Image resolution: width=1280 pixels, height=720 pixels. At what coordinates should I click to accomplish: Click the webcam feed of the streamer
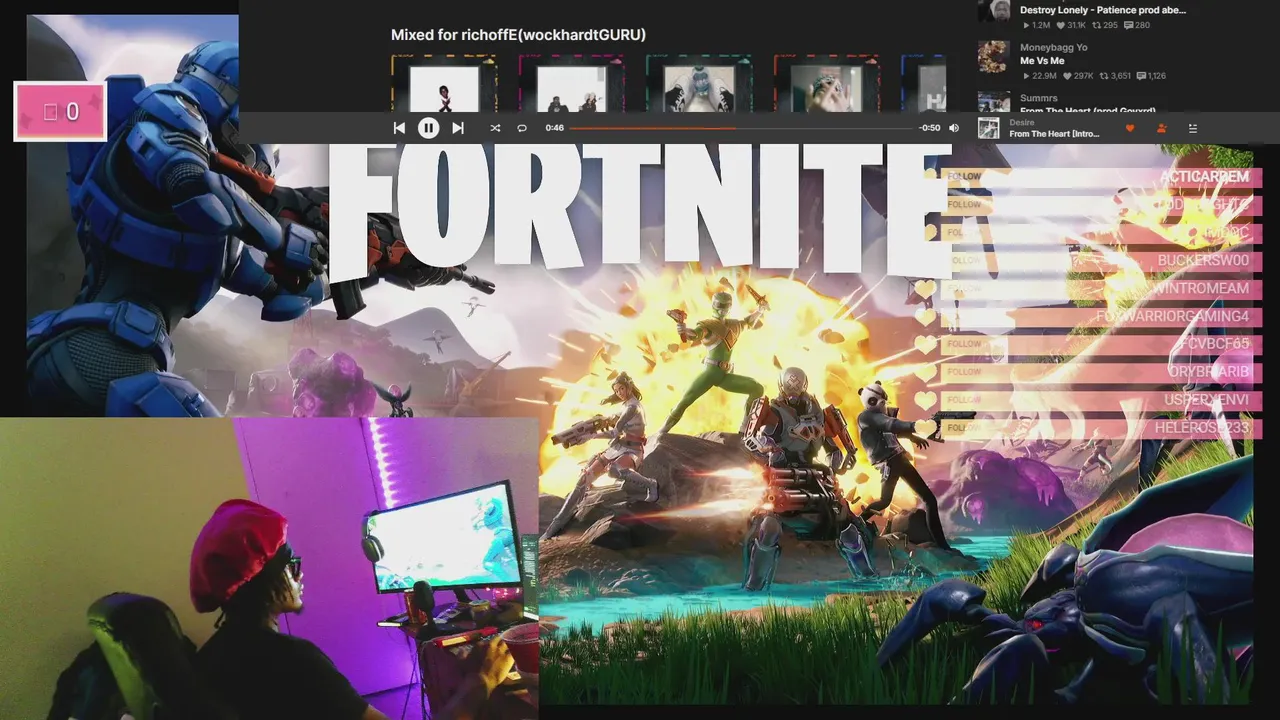[269, 568]
